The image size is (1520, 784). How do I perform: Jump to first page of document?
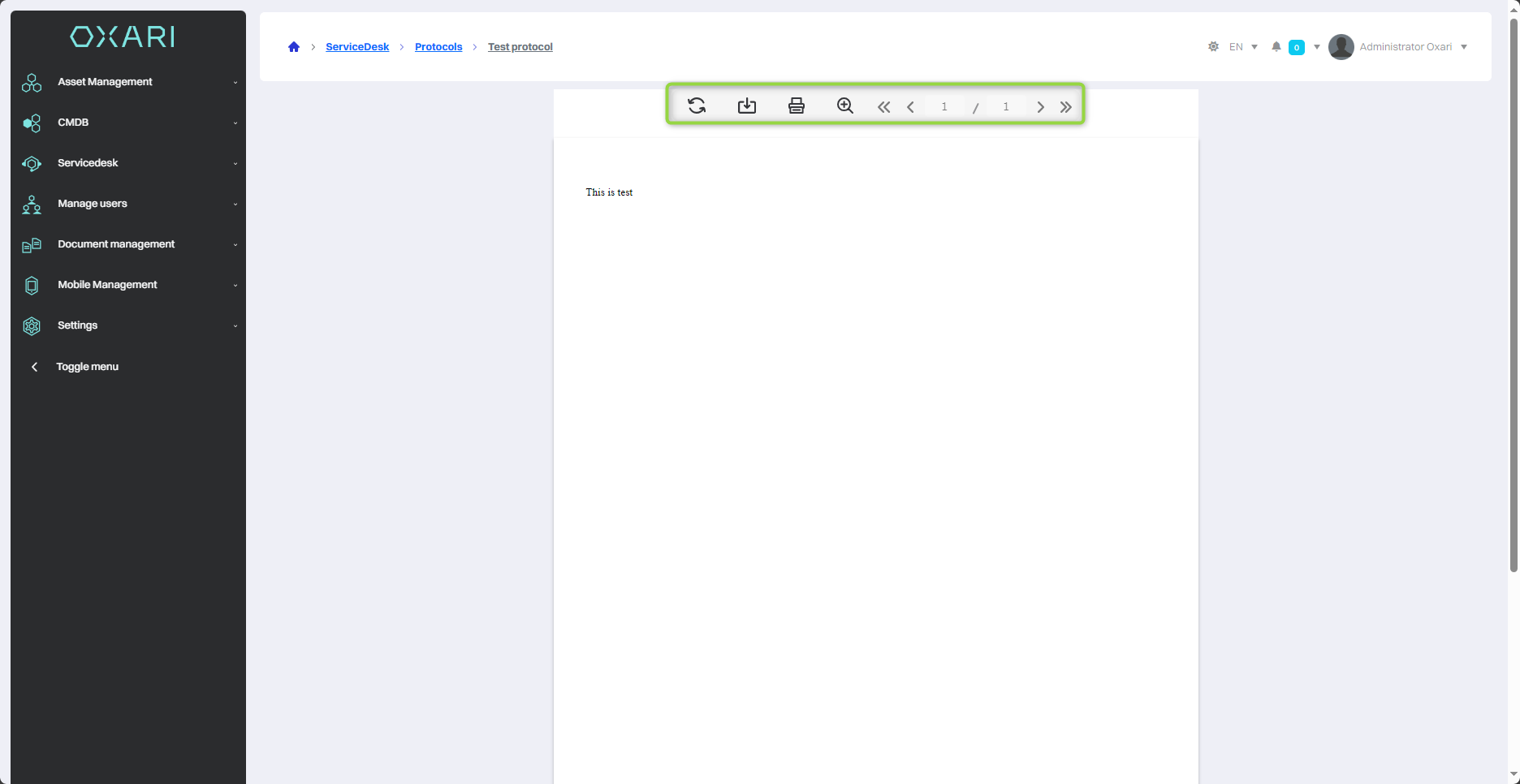coord(883,107)
